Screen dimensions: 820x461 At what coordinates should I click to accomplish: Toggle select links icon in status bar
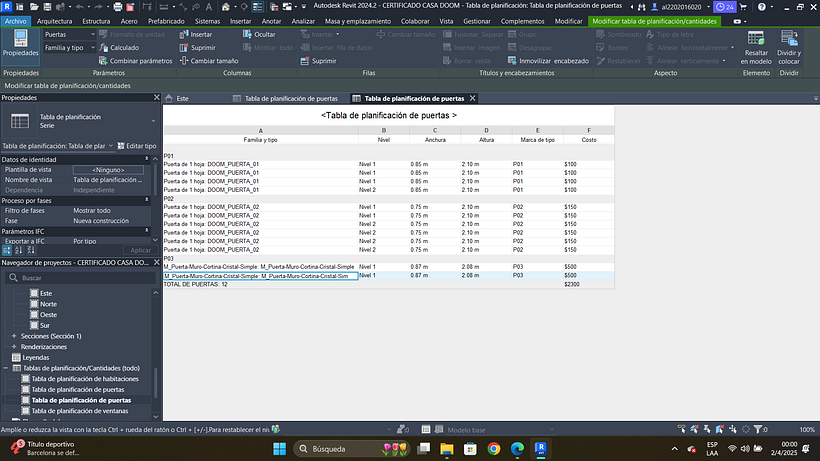(681, 429)
